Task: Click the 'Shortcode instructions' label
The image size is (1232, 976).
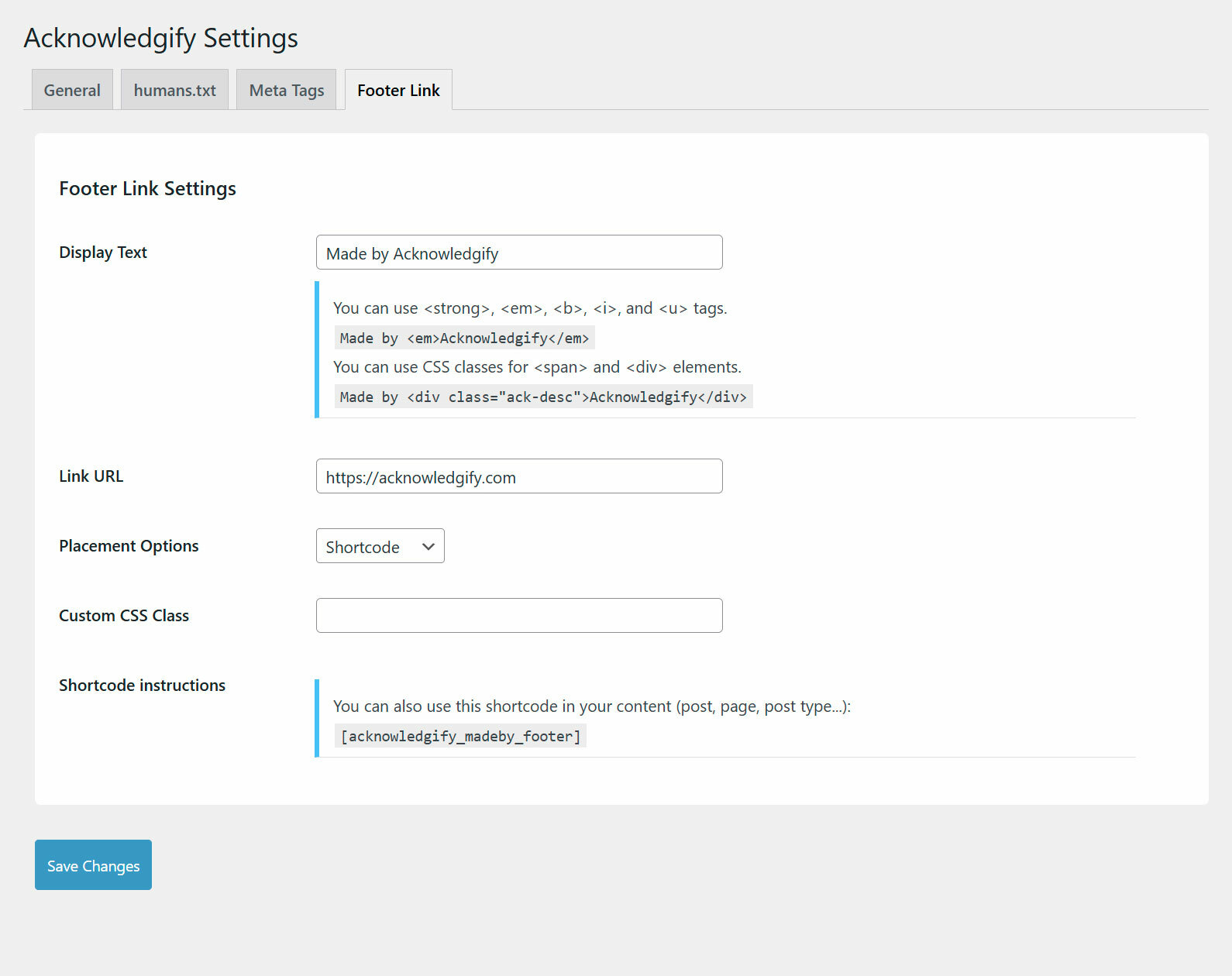Action: coord(143,686)
